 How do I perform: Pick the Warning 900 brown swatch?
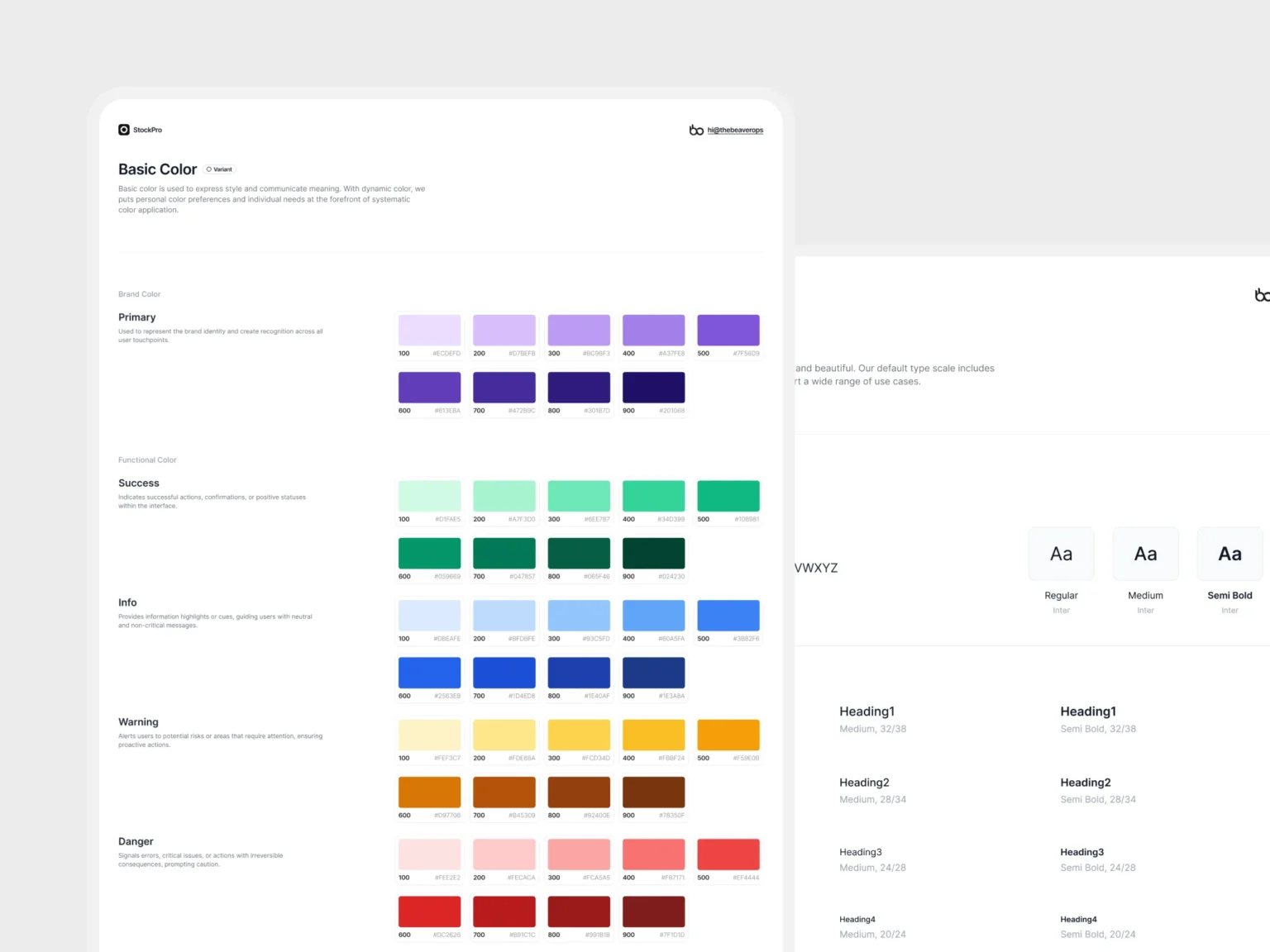point(653,792)
